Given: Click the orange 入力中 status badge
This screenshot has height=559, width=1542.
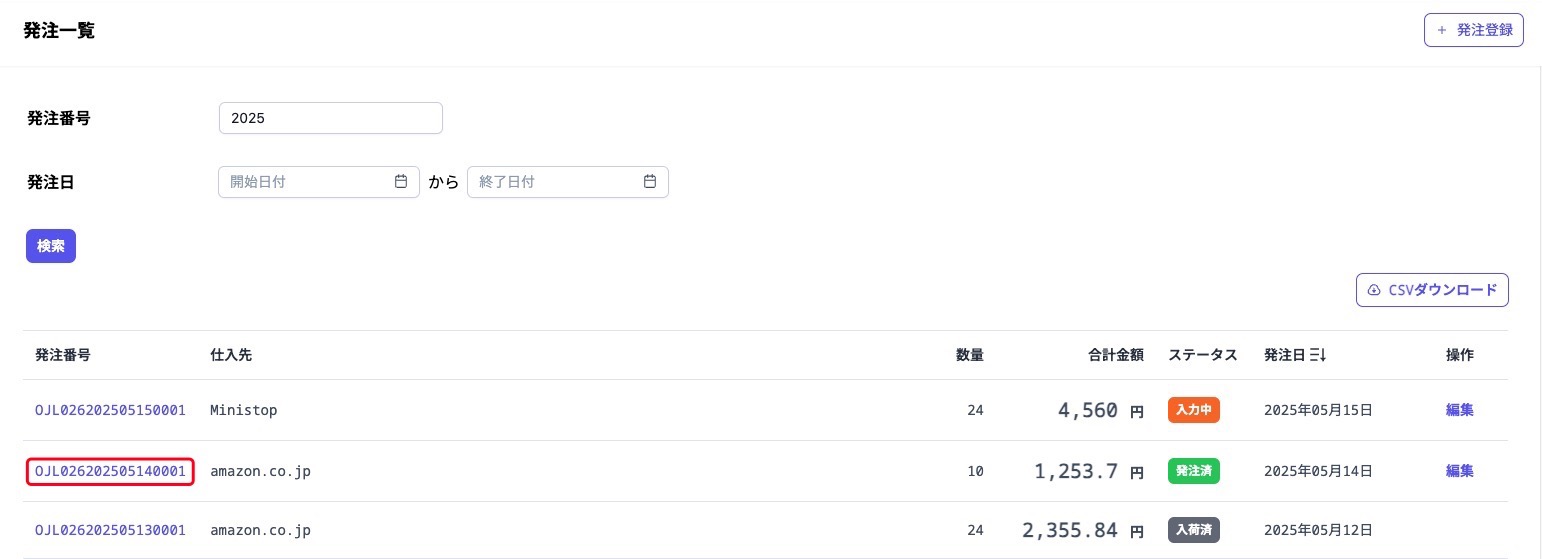Looking at the screenshot, I should point(1194,410).
